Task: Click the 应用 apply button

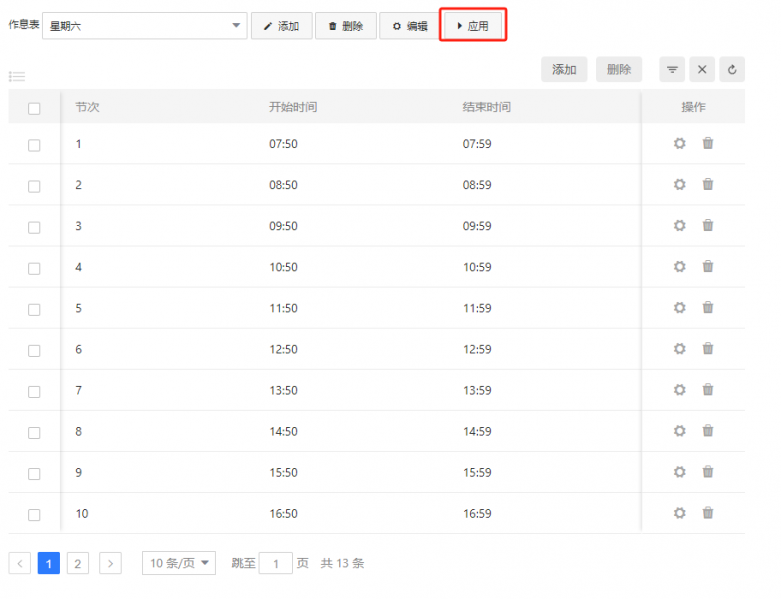Action: point(473,26)
